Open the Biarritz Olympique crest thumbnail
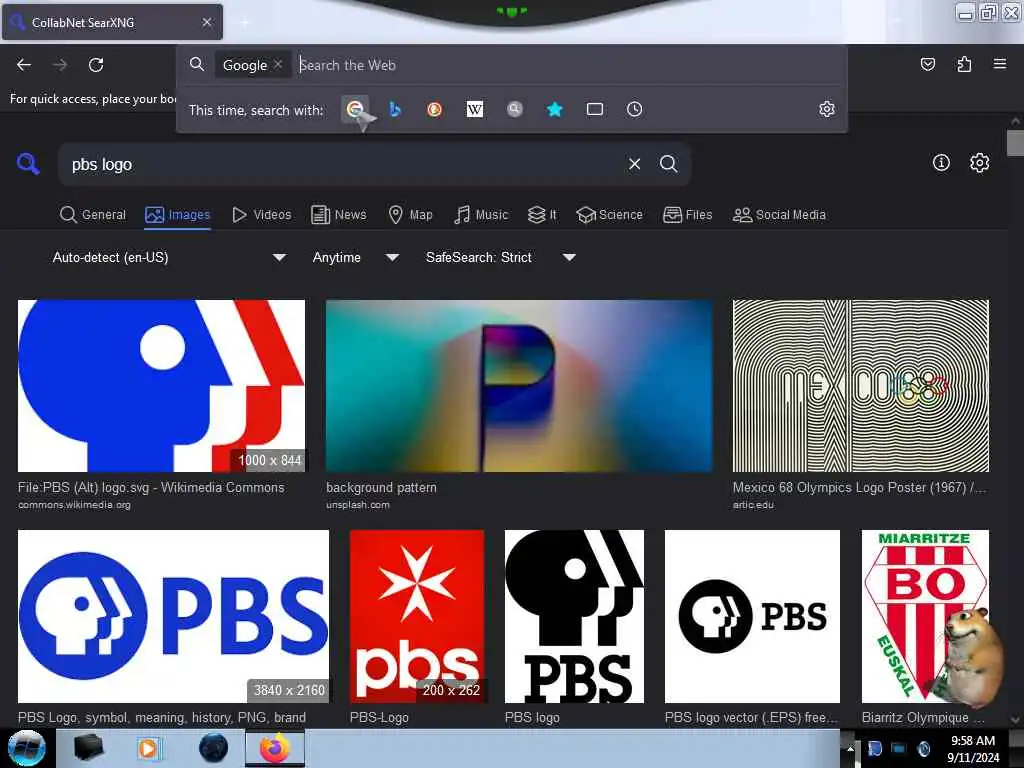The height and width of the screenshot is (768, 1024). [925, 616]
